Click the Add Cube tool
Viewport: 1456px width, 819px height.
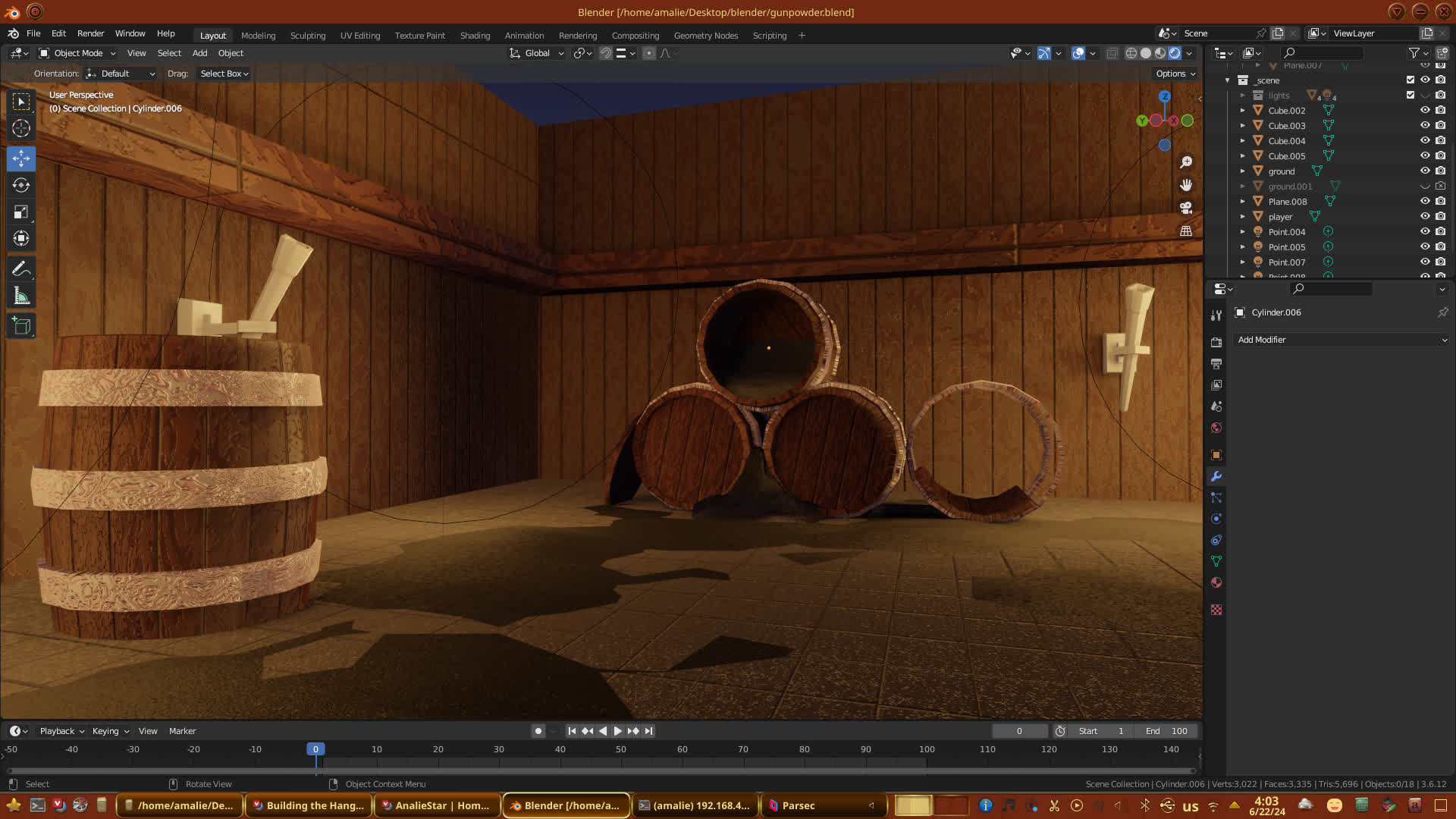(21, 326)
